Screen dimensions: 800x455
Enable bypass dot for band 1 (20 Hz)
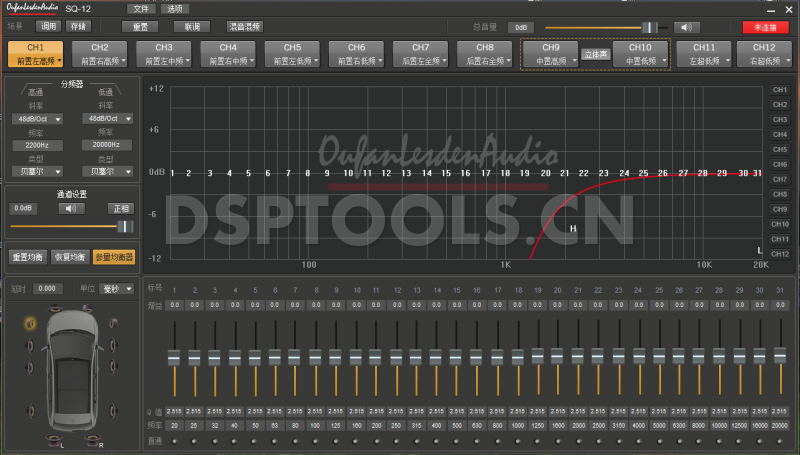pyautogui.click(x=174, y=441)
